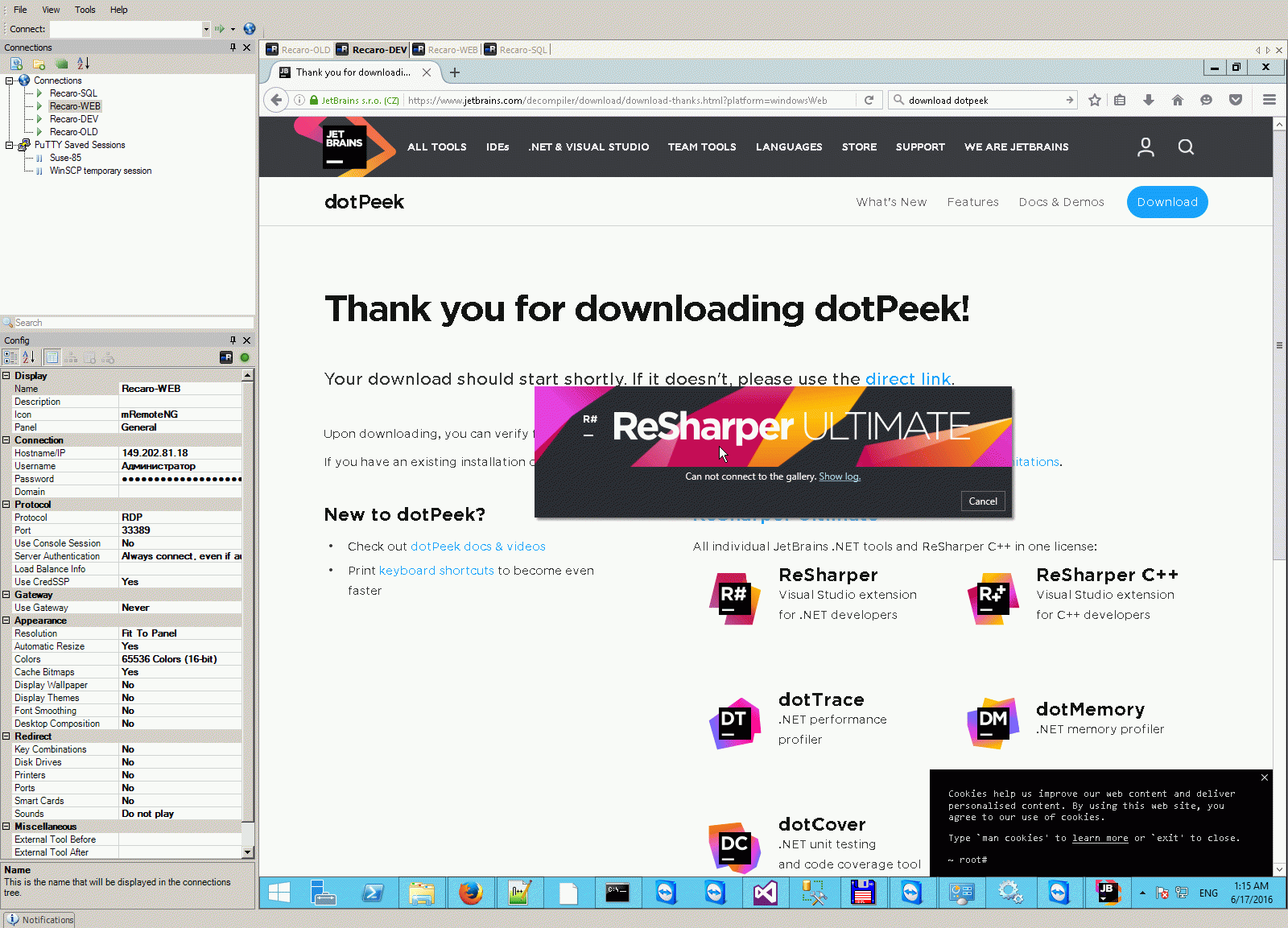
Task: Open the Firefox hamburger menu
Action: pyautogui.click(x=1269, y=101)
